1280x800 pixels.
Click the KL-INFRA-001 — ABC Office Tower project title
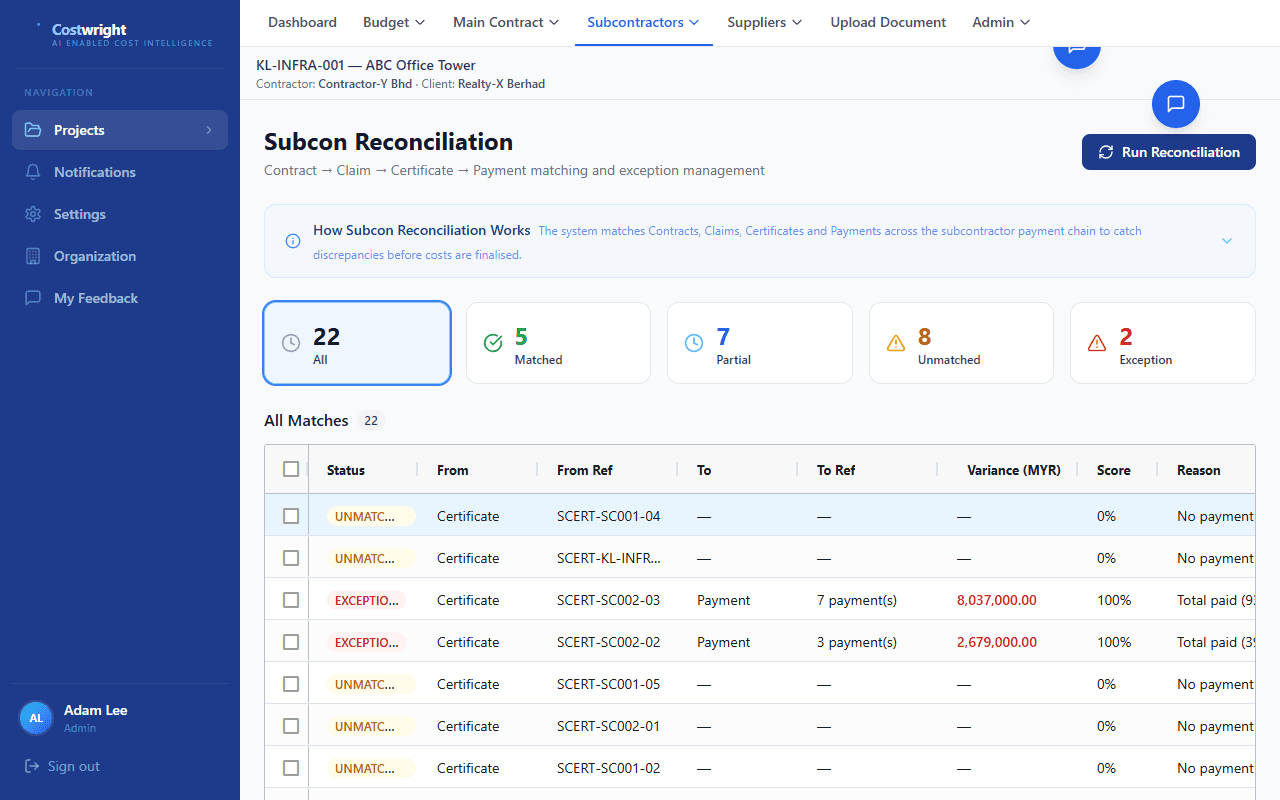366,65
